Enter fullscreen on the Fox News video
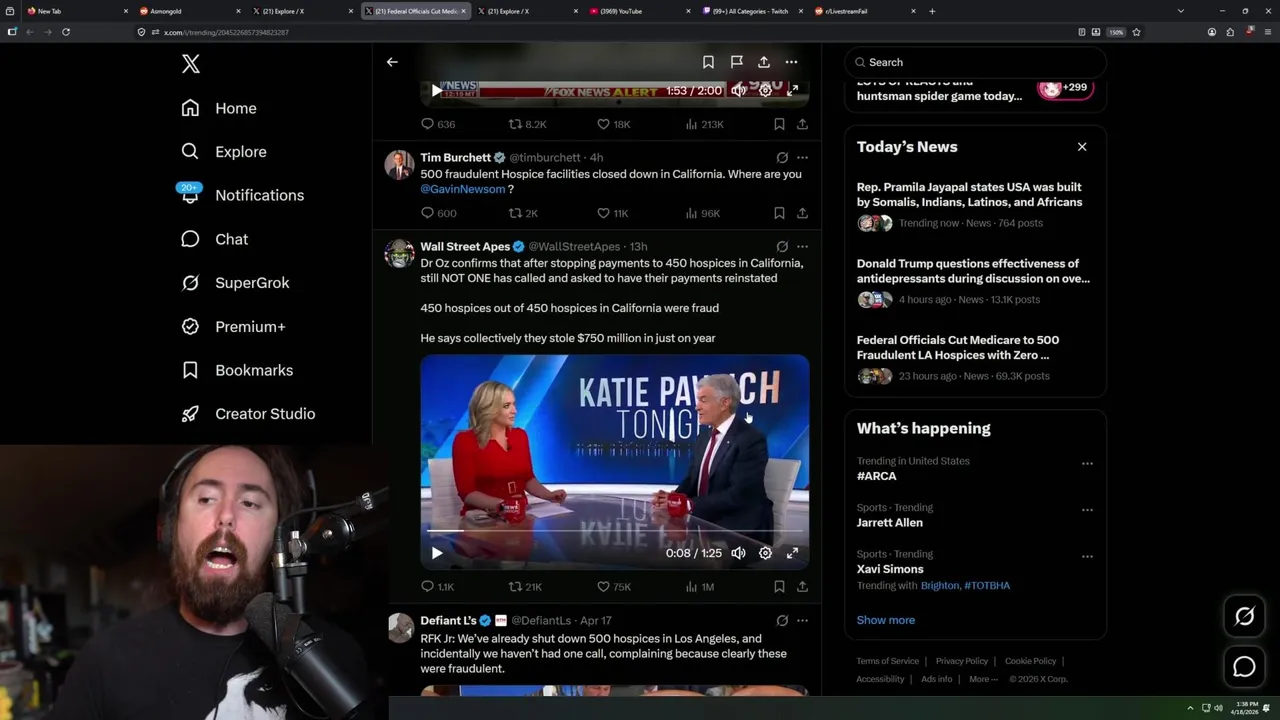 [792, 91]
